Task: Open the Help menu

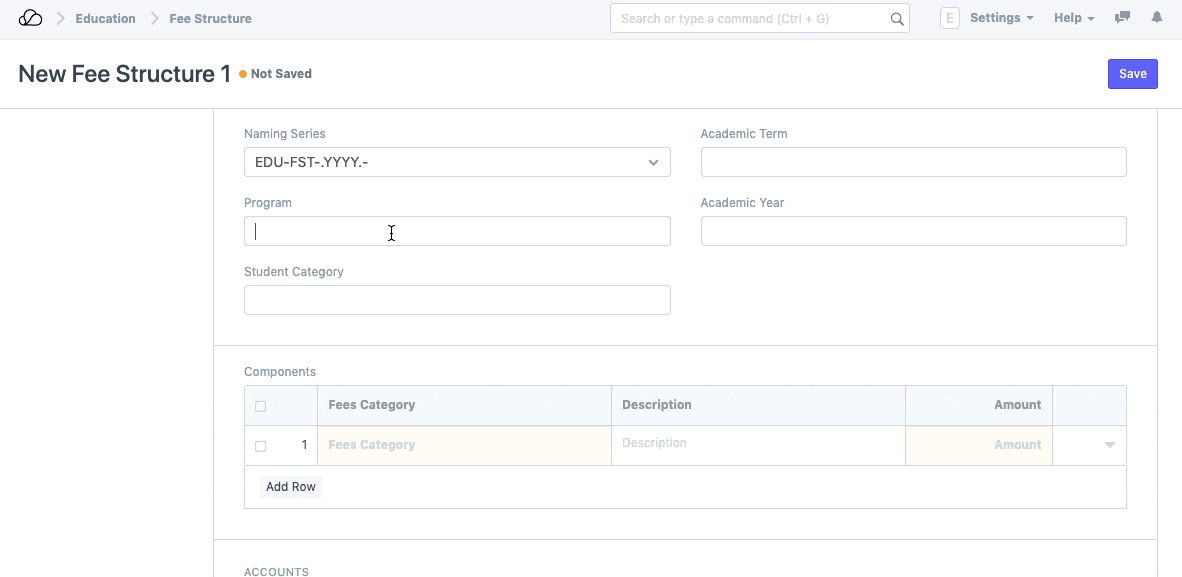Action: 1074,18
